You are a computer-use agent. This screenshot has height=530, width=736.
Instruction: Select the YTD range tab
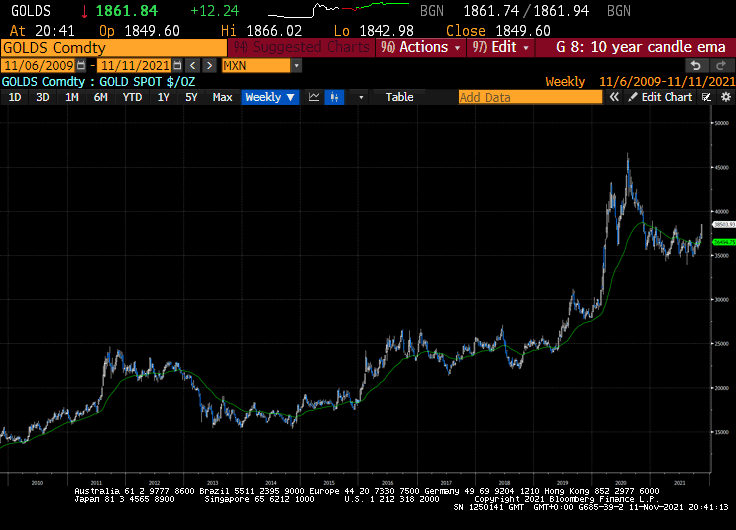click(x=132, y=97)
